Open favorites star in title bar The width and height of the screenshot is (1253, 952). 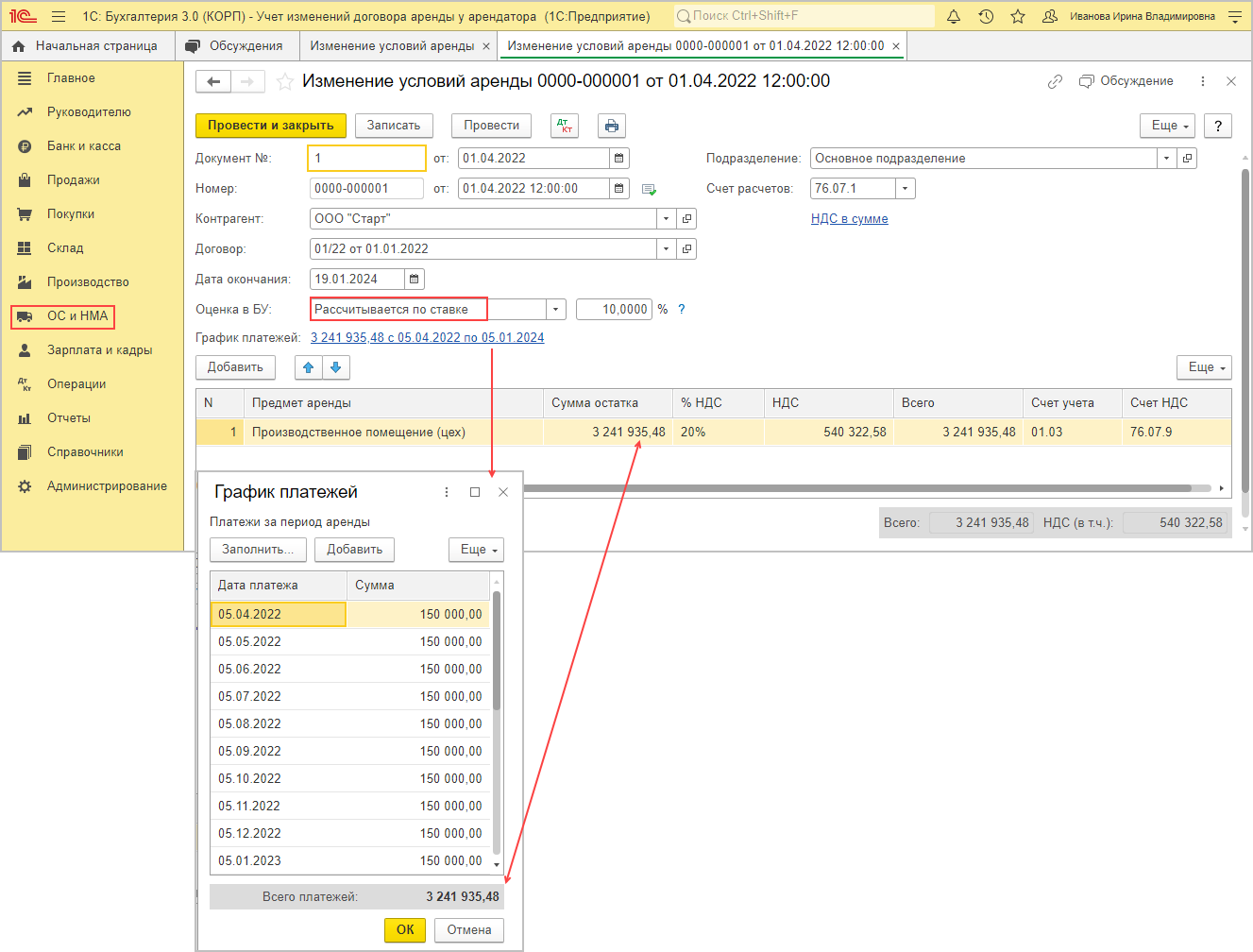(1018, 16)
